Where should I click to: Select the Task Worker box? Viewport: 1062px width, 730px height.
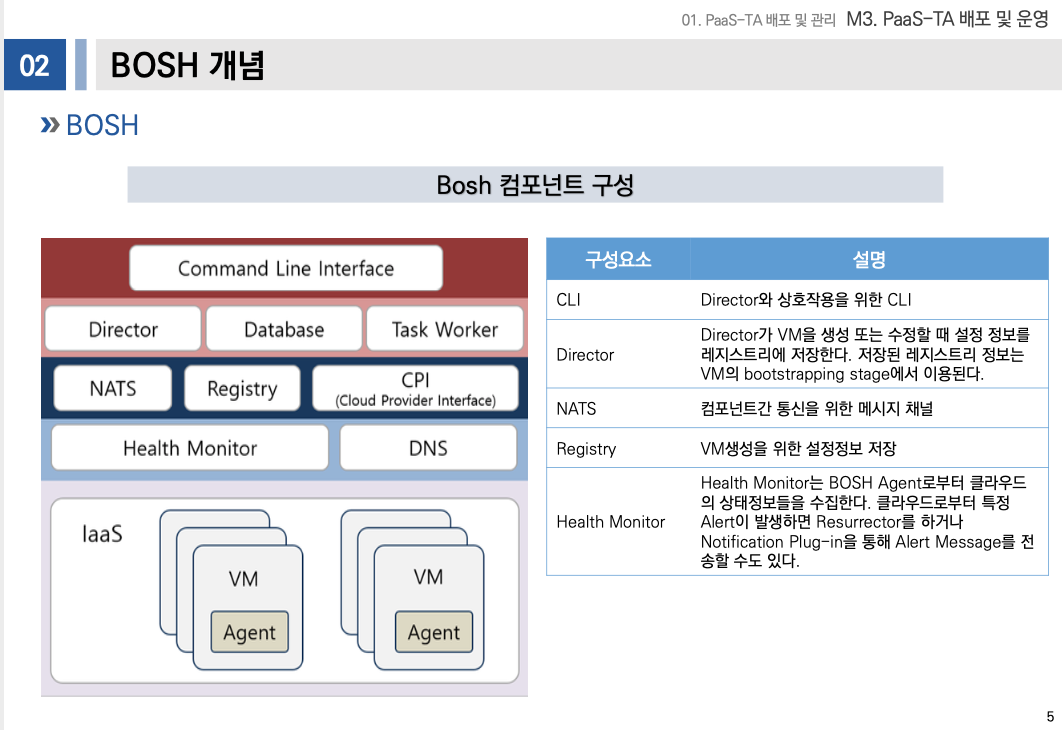click(445, 329)
